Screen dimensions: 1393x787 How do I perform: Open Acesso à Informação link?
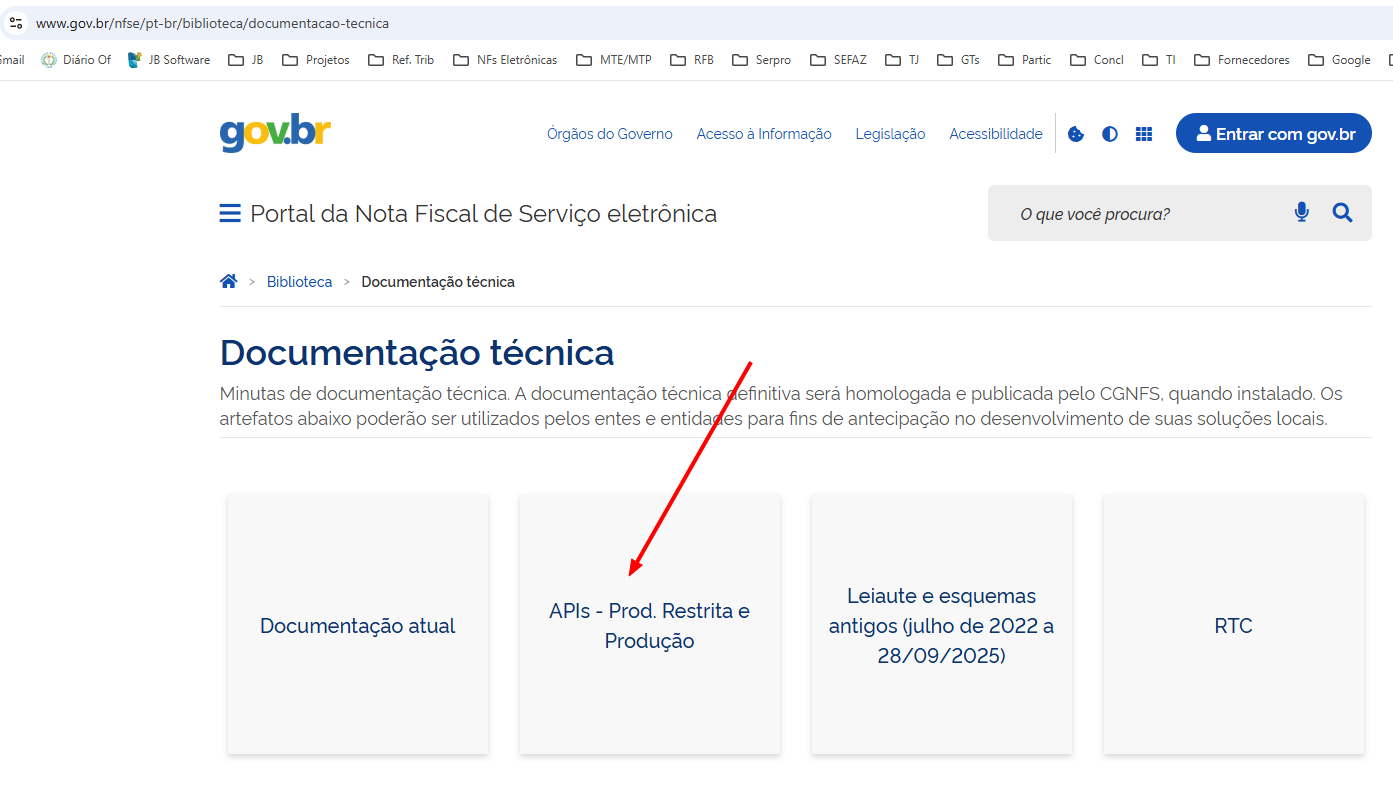pyautogui.click(x=764, y=134)
